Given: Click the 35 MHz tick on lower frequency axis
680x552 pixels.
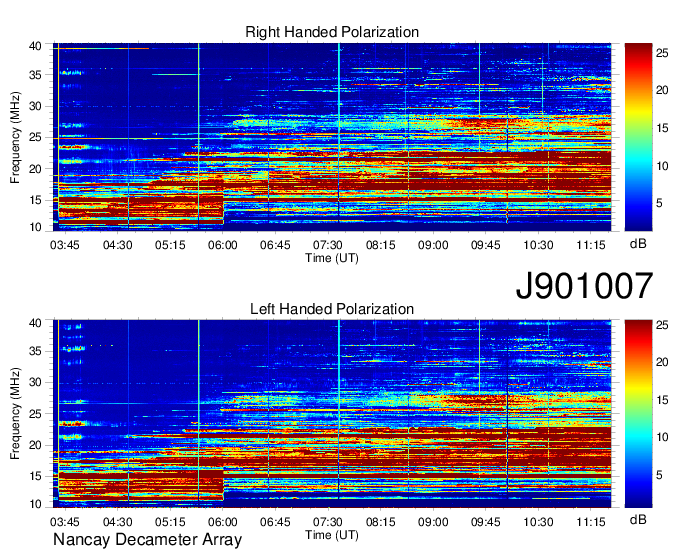Looking at the screenshot, I should coord(36,351).
